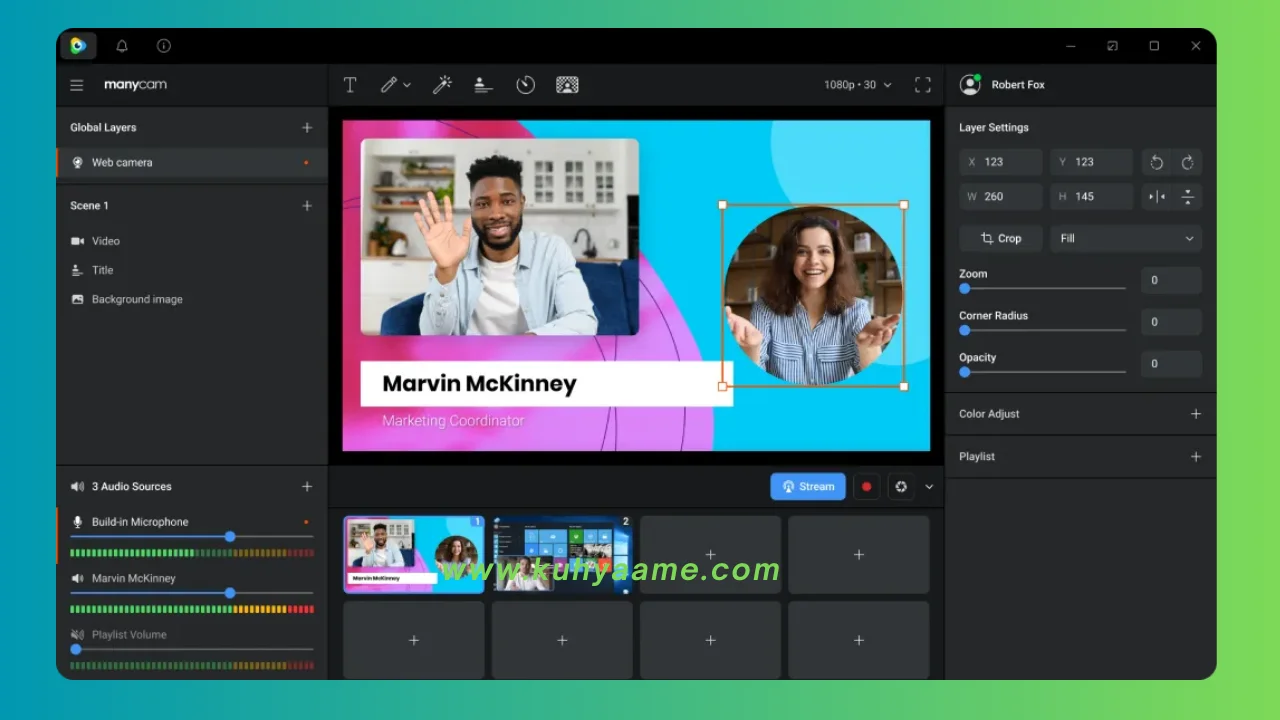Open the hamburger menu beside manycam logo
Image resolution: width=1280 pixels, height=720 pixels.
point(77,85)
